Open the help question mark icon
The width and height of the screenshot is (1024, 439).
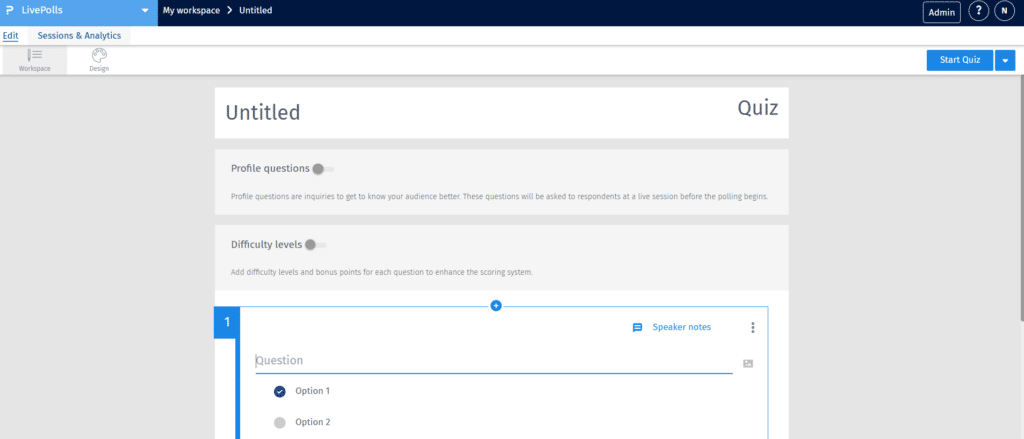pyautogui.click(x=979, y=12)
